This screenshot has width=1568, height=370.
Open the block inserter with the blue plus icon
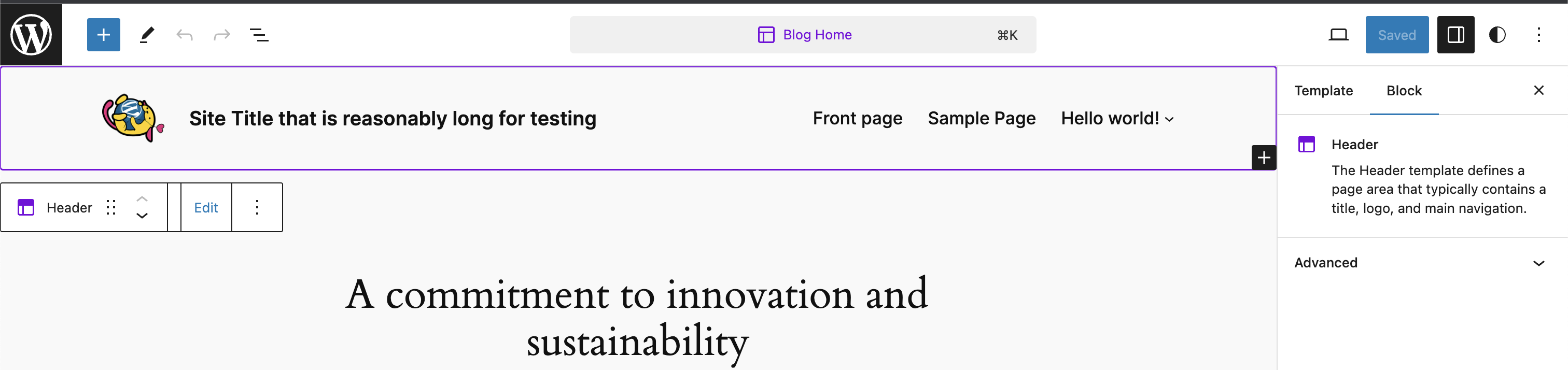click(103, 35)
